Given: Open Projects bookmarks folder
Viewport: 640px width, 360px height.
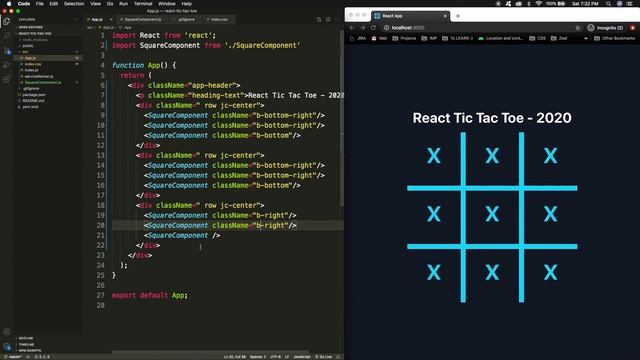Looking at the screenshot, I should [404, 38].
